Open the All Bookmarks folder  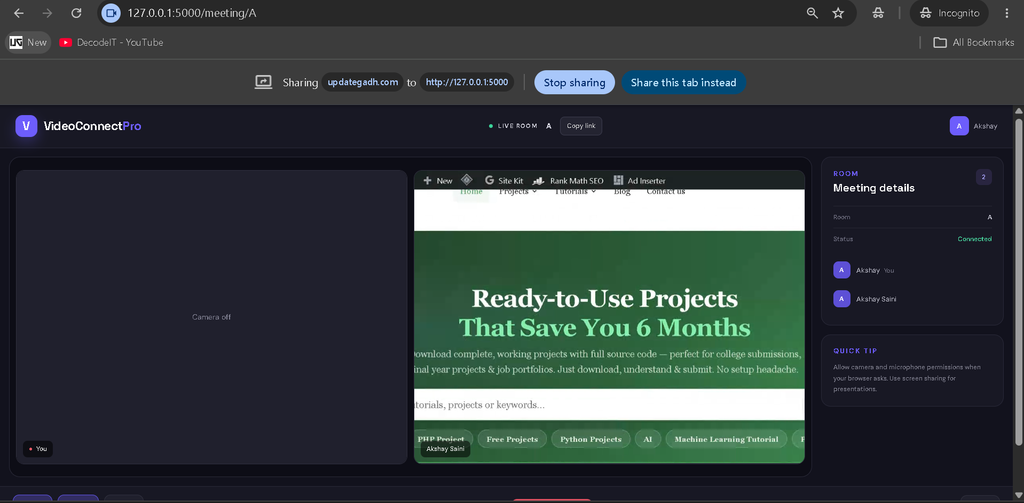[974, 42]
